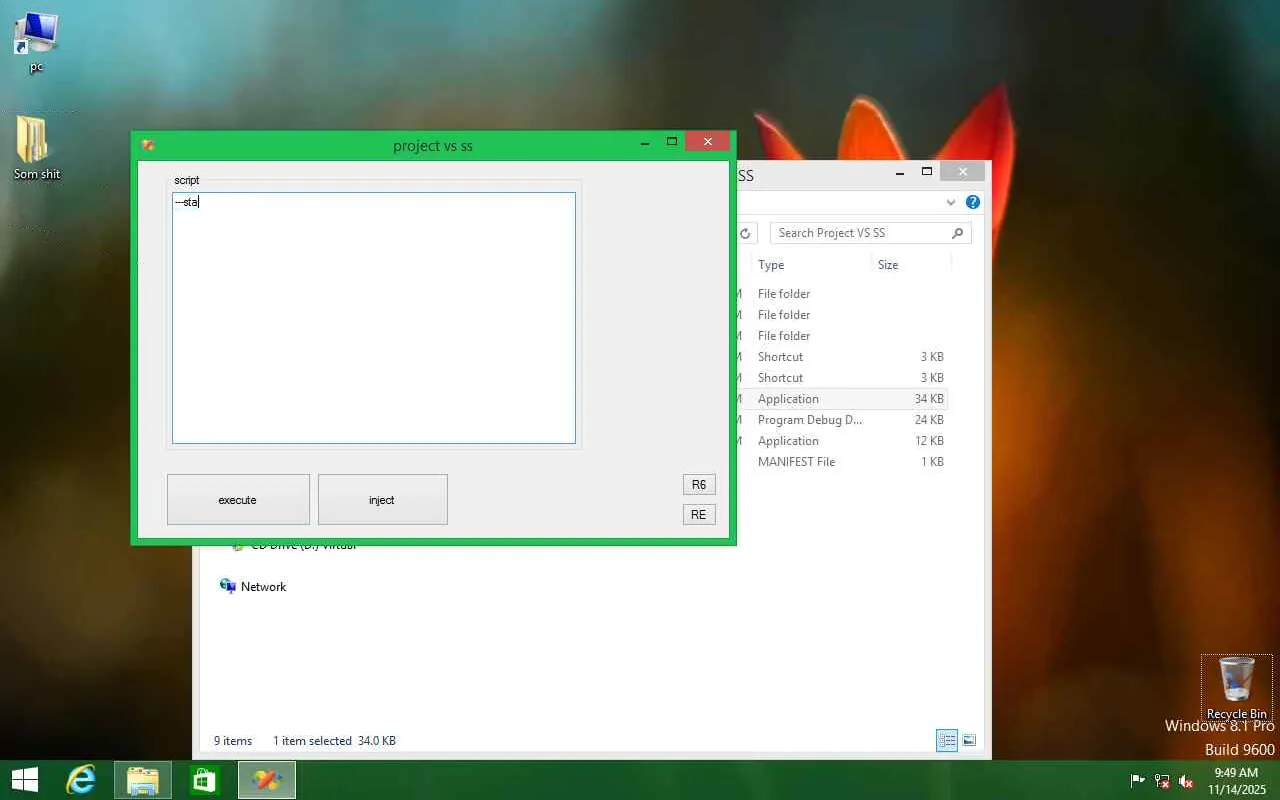
Task: Open the Windows Store taskbar icon
Action: (205, 780)
